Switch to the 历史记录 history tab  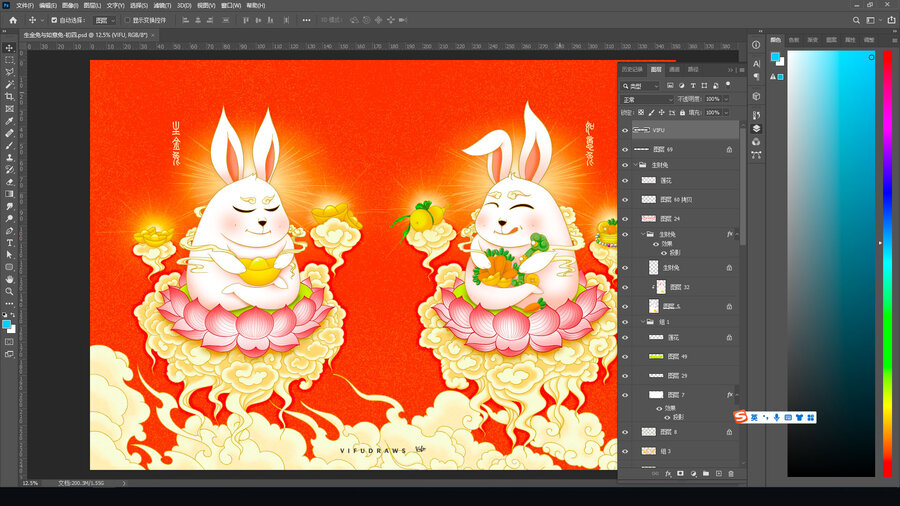(632, 69)
